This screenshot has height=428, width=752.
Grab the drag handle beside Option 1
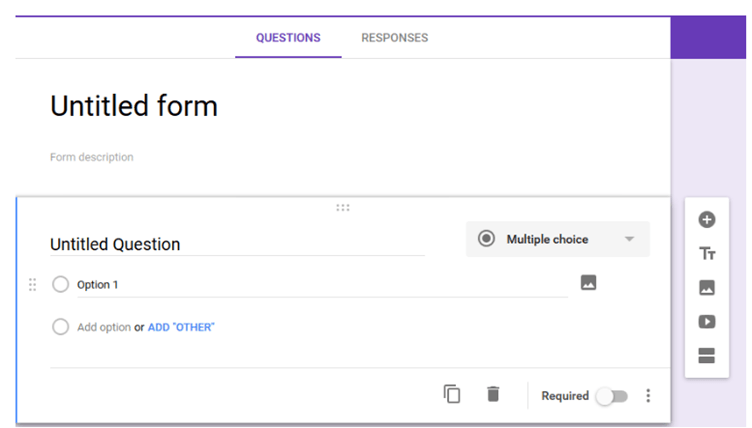tap(32, 285)
